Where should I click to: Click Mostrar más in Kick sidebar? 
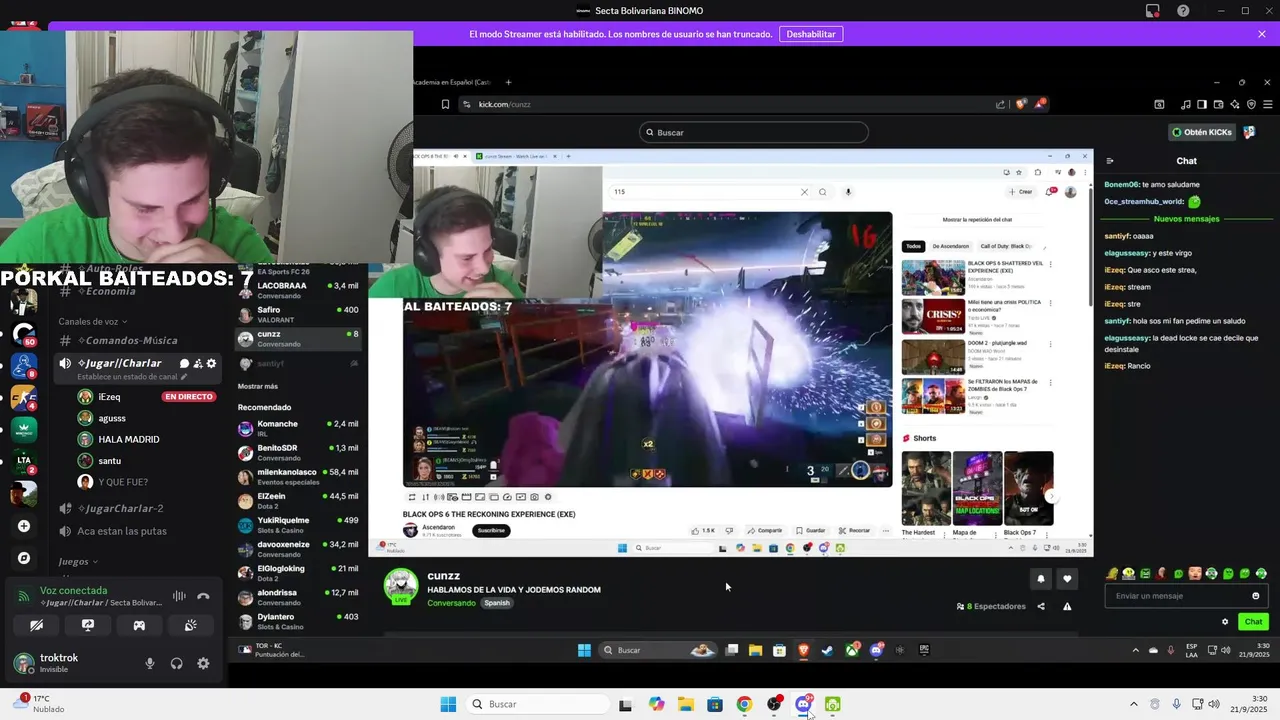pyautogui.click(x=258, y=386)
